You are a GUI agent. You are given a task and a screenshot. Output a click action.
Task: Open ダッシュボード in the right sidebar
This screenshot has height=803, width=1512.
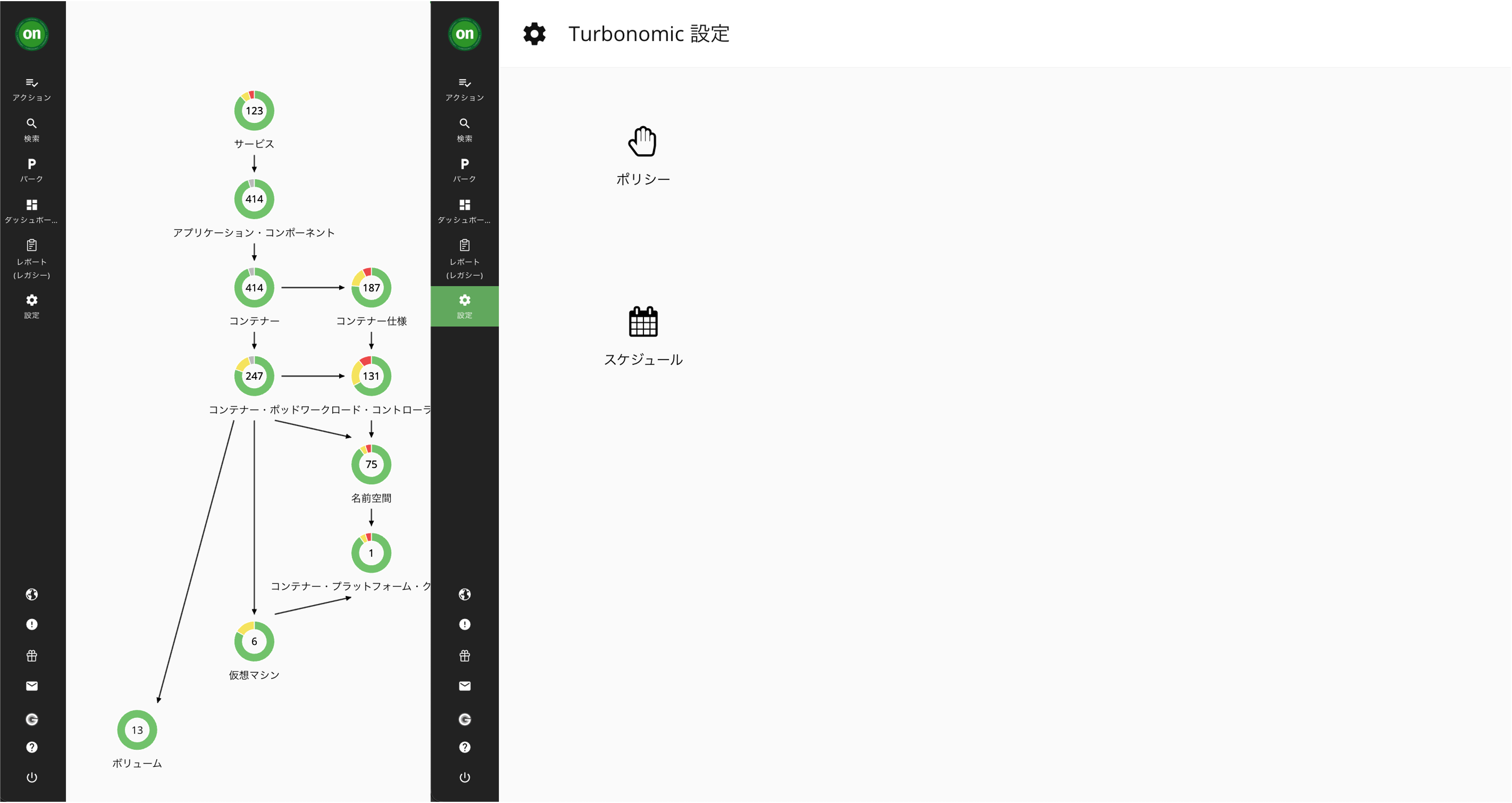tap(464, 211)
